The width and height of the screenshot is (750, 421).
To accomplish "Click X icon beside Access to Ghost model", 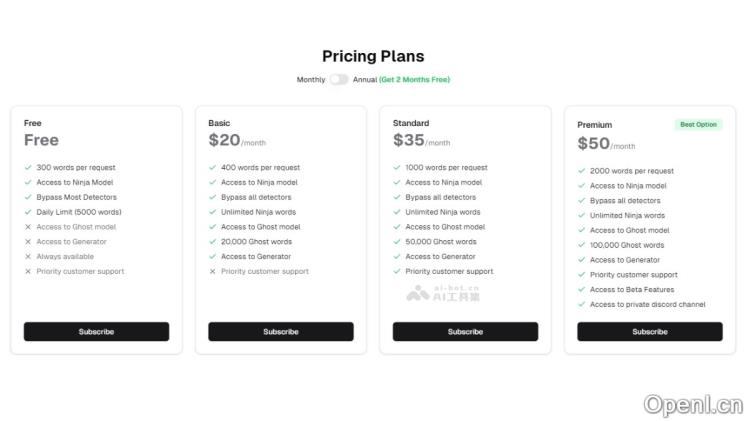I will click(x=28, y=227).
